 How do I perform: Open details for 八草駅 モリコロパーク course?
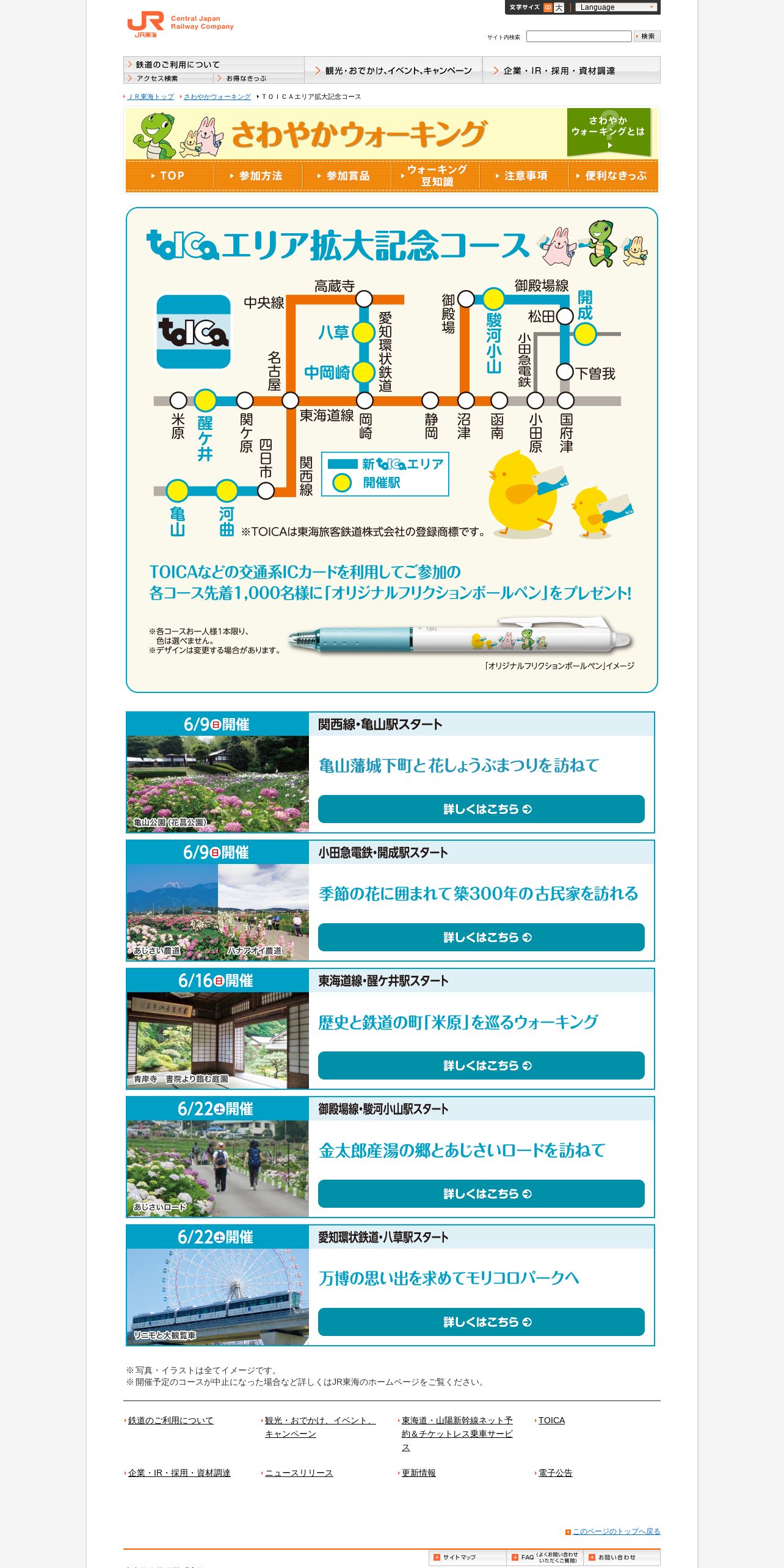point(481,1322)
